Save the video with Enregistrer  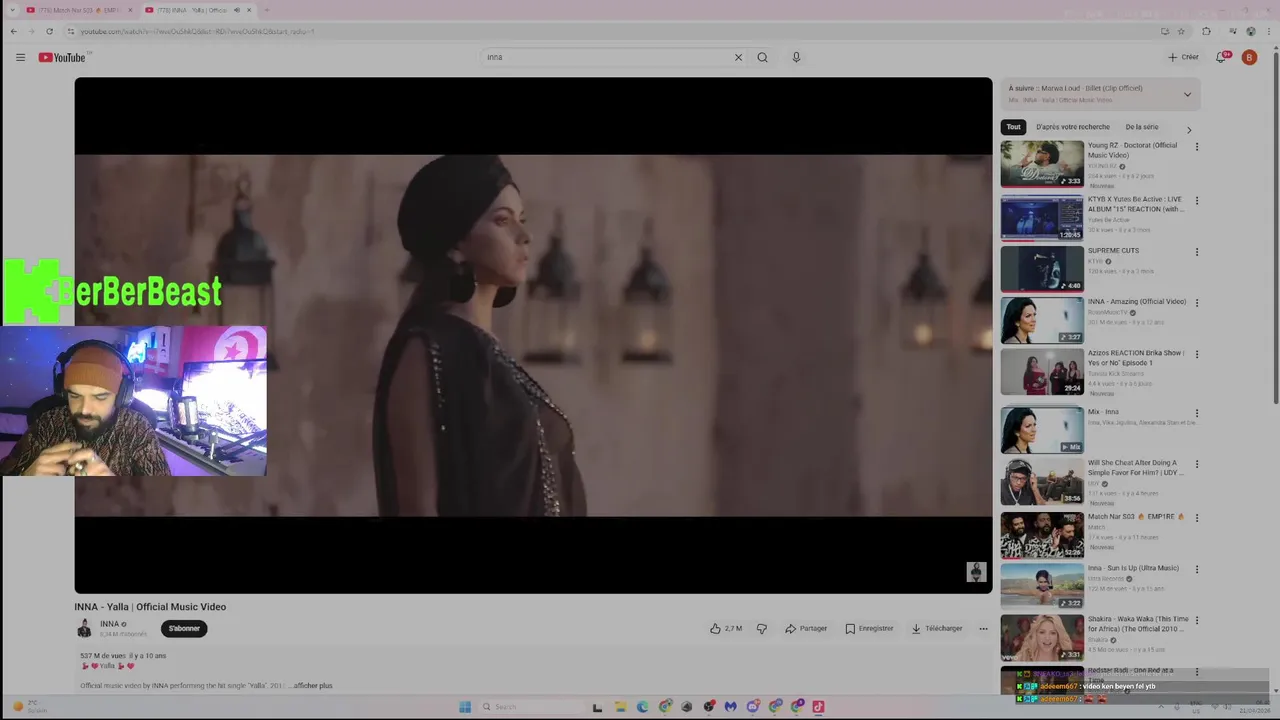click(869, 629)
